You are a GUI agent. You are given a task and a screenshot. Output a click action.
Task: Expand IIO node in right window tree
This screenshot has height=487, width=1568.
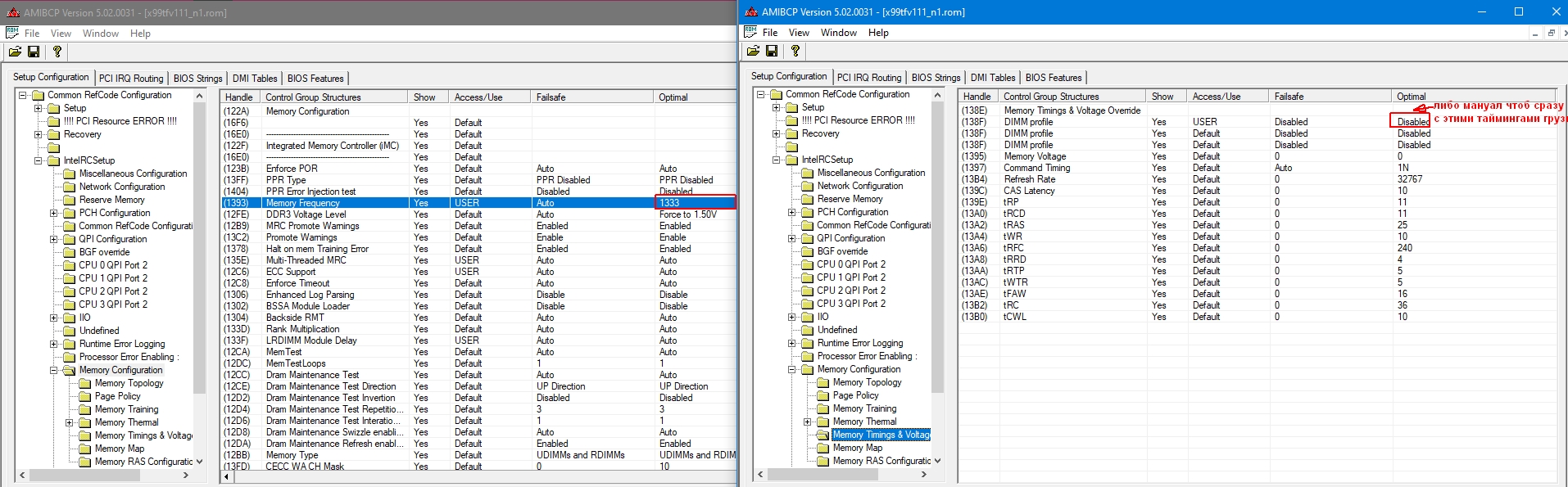tap(792, 317)
